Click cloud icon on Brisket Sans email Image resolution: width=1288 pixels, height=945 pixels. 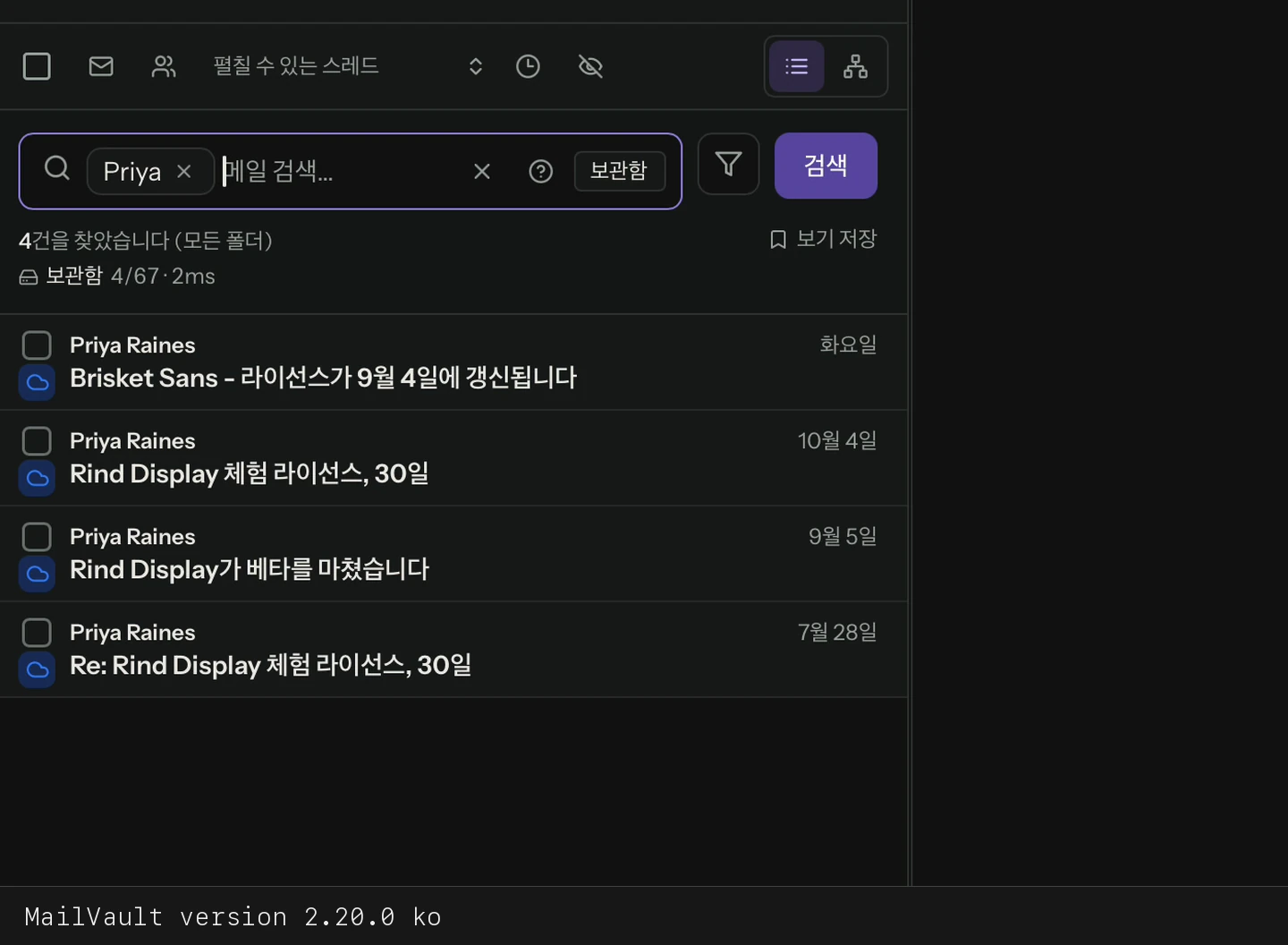click(38, 382)
